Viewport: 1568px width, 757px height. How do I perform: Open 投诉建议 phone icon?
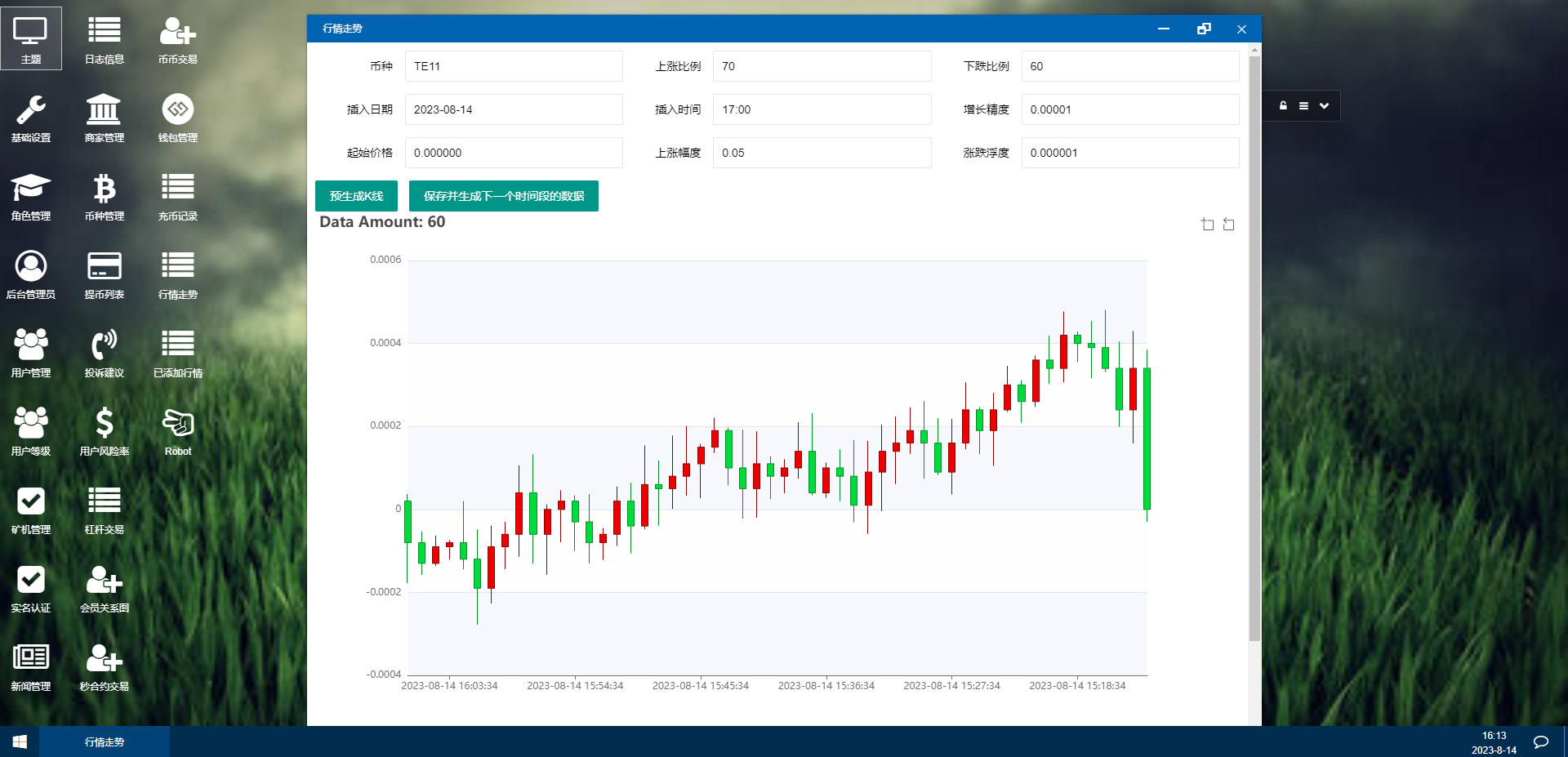pos(105,353)
